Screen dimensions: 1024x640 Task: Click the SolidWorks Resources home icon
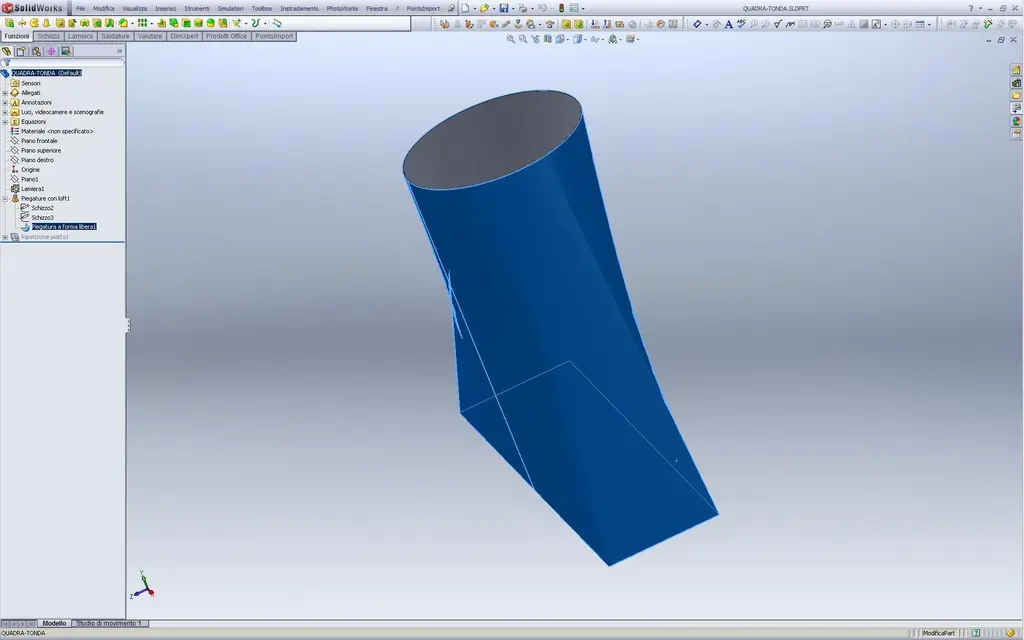[x=1016, y=70]
